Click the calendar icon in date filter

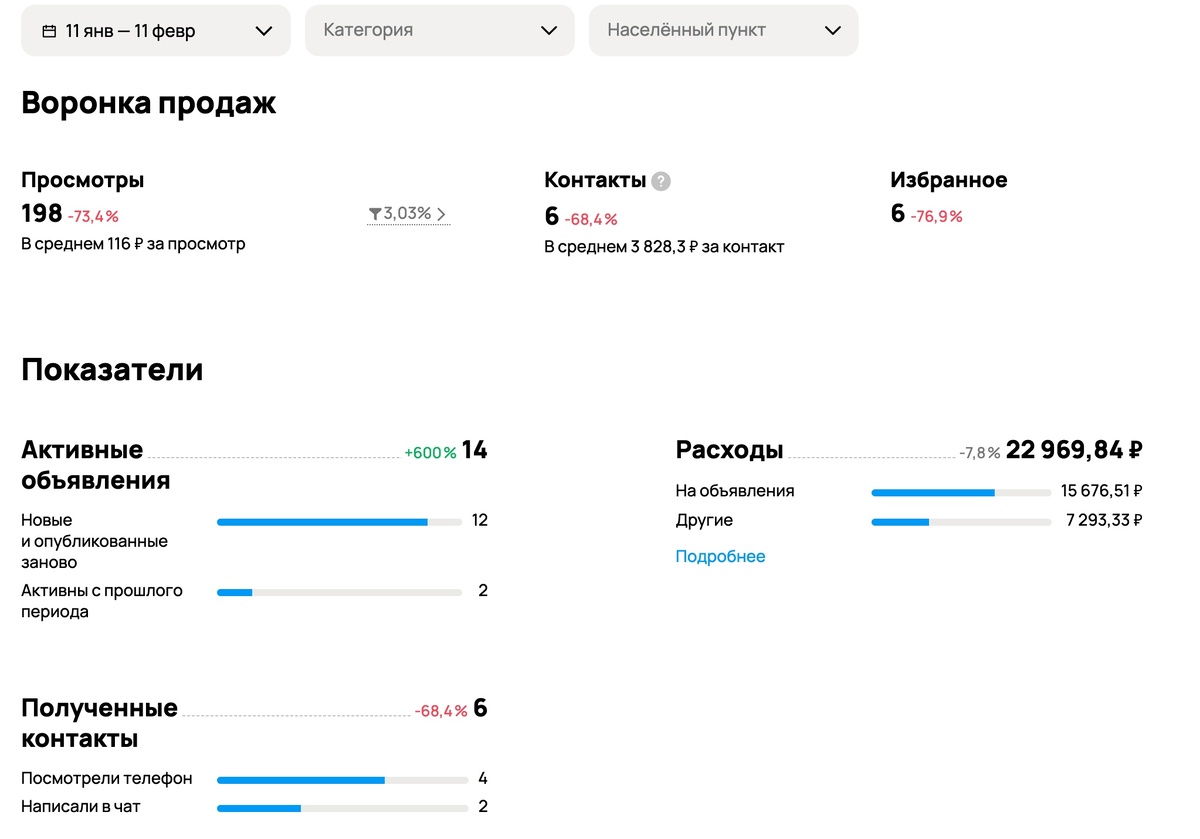click(49, 31)
